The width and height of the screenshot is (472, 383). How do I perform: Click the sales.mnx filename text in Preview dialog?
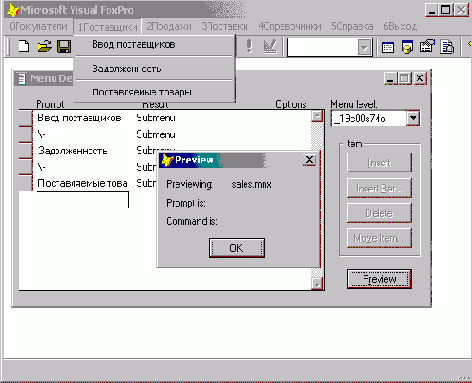click(x=251, y=184)
